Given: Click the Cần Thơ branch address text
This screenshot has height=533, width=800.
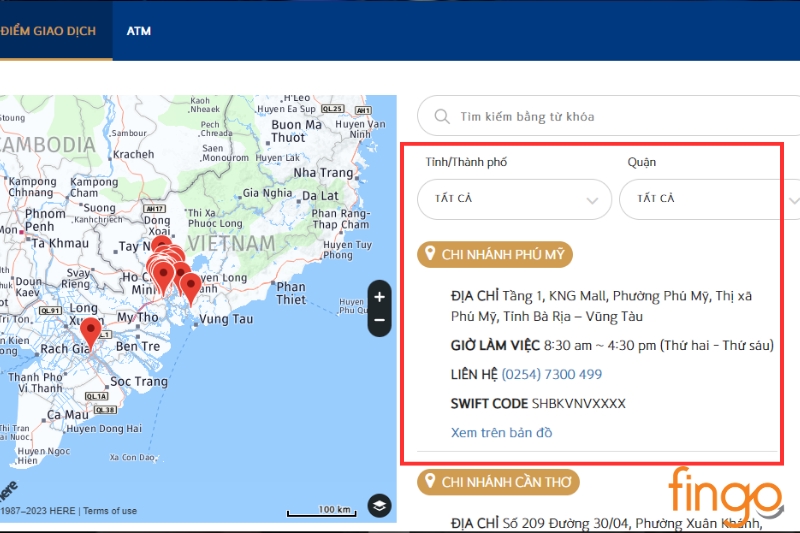Looking at the screenshot, I should 607,524.
